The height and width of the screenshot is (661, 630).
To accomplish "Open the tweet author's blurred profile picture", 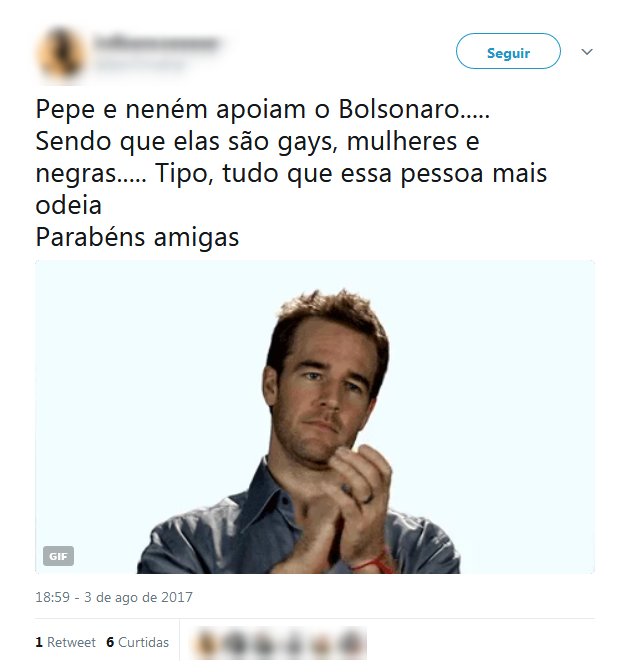I will click(60, 54).
